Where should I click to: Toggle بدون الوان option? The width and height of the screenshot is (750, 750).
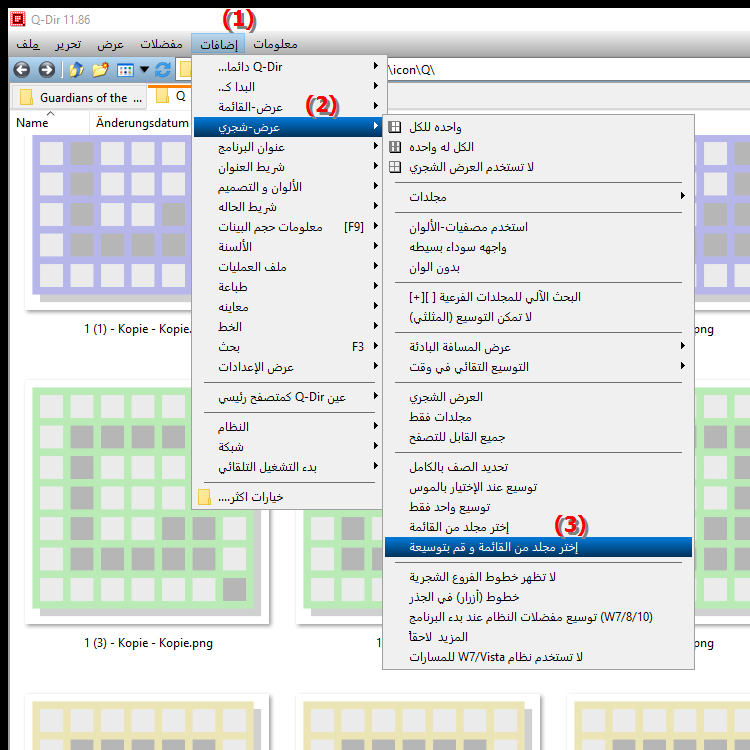tap(538, 267)
